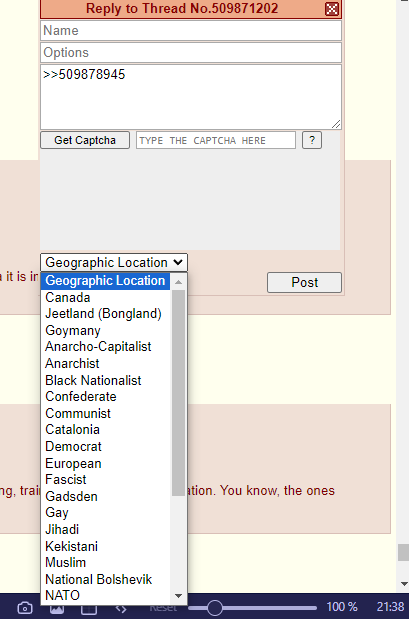
Task: Select Jeetland (Bongland) option
Action: (x=105, y=314)
